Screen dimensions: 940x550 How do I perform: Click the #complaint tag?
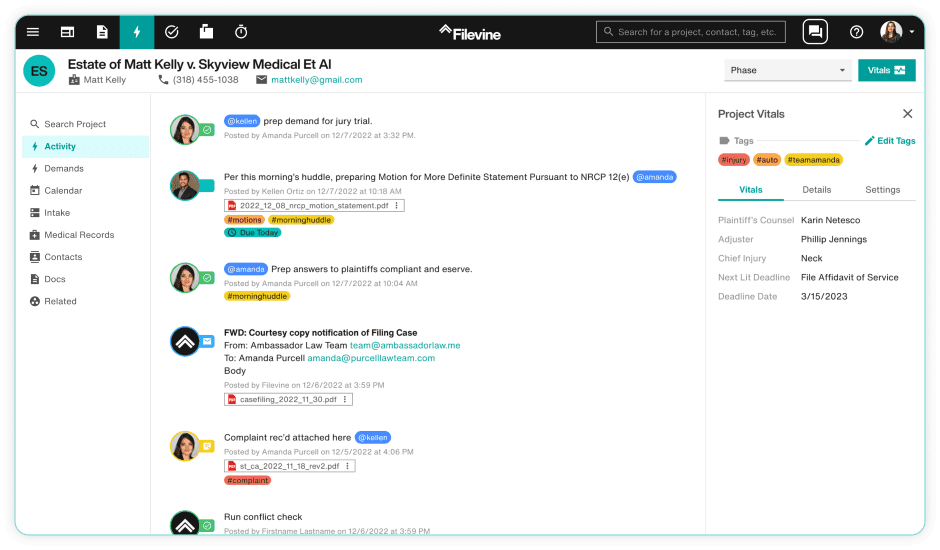point(248,480)
